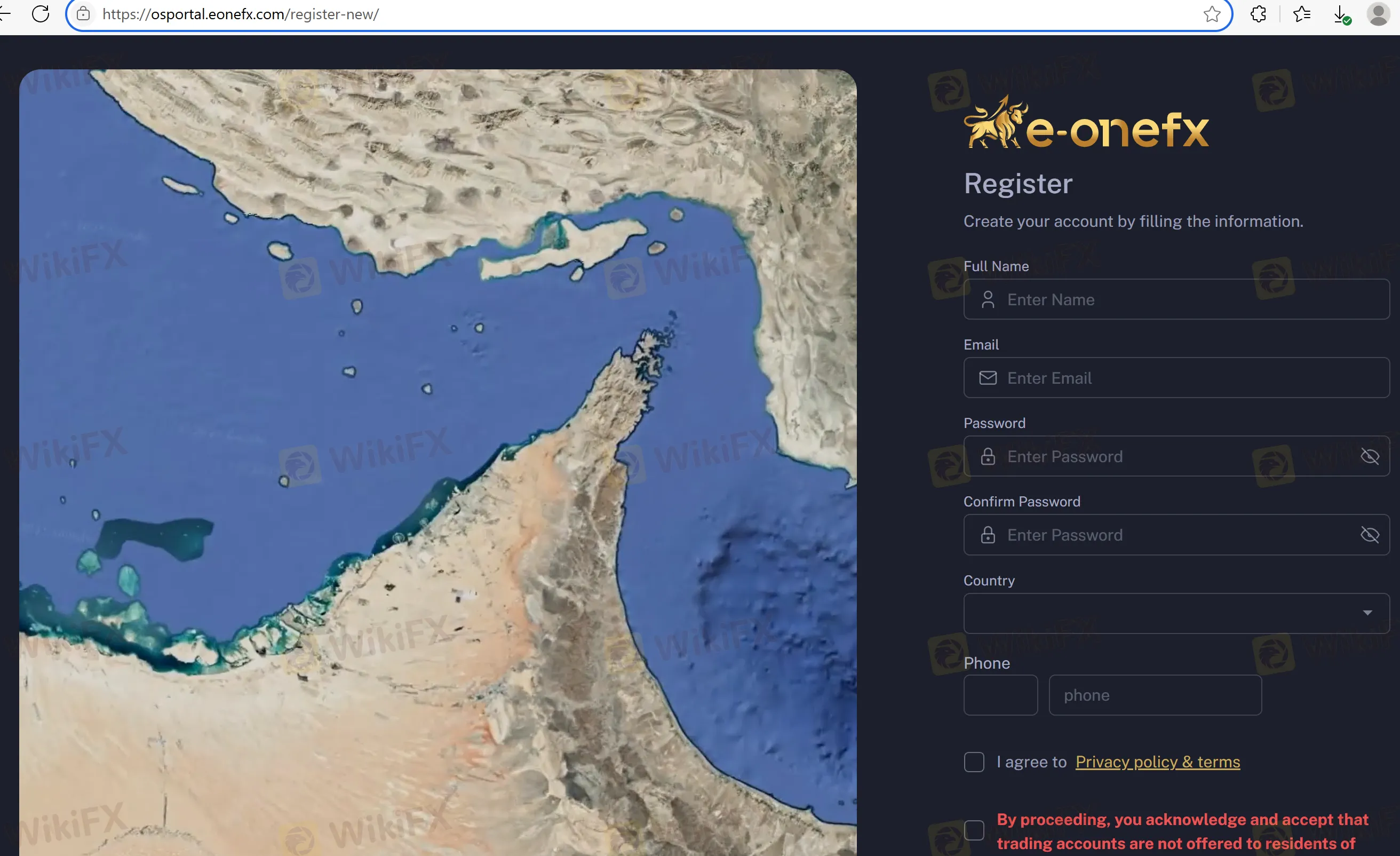Open the phone country code selector
Viewport: 1400px width, 856px height.
point(1000,695)
